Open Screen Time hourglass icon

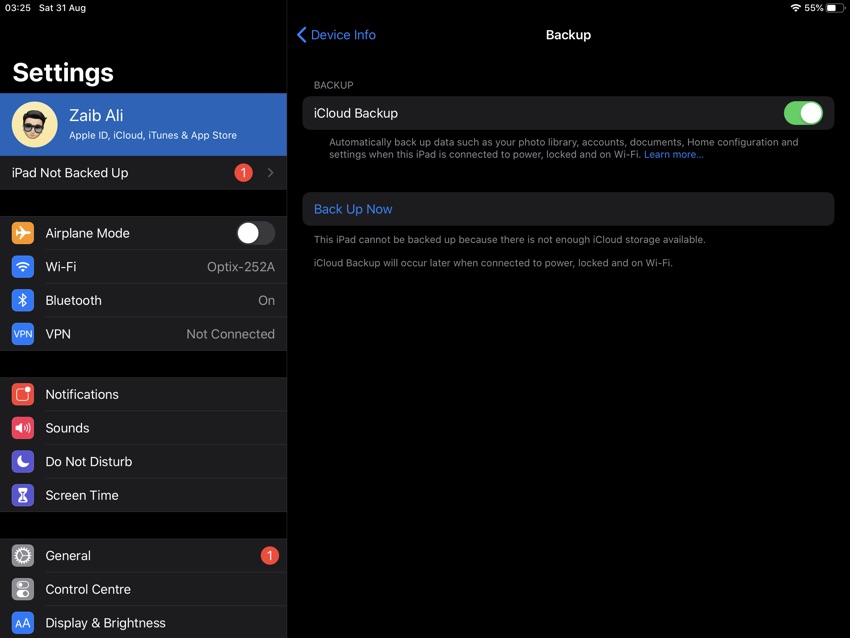tap(23, 495)
